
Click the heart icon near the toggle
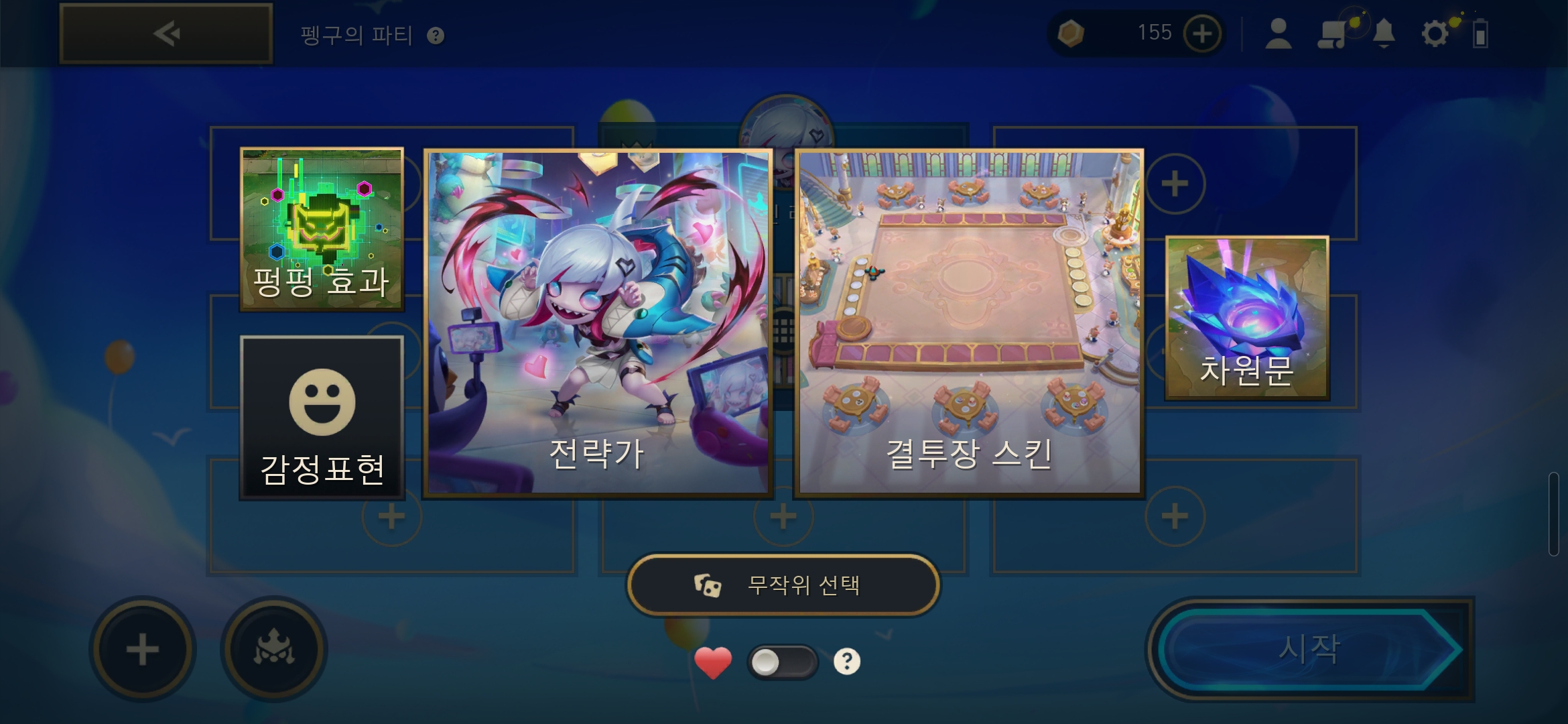coord(713,662)
